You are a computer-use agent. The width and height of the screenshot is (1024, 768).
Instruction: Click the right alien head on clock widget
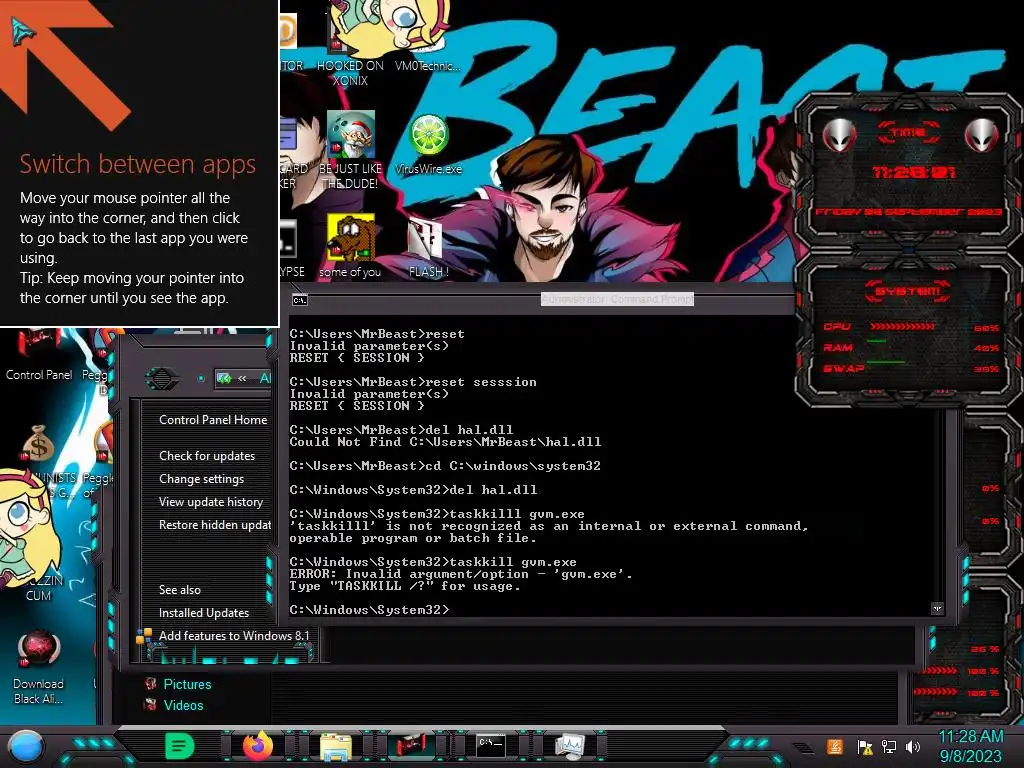982,135
